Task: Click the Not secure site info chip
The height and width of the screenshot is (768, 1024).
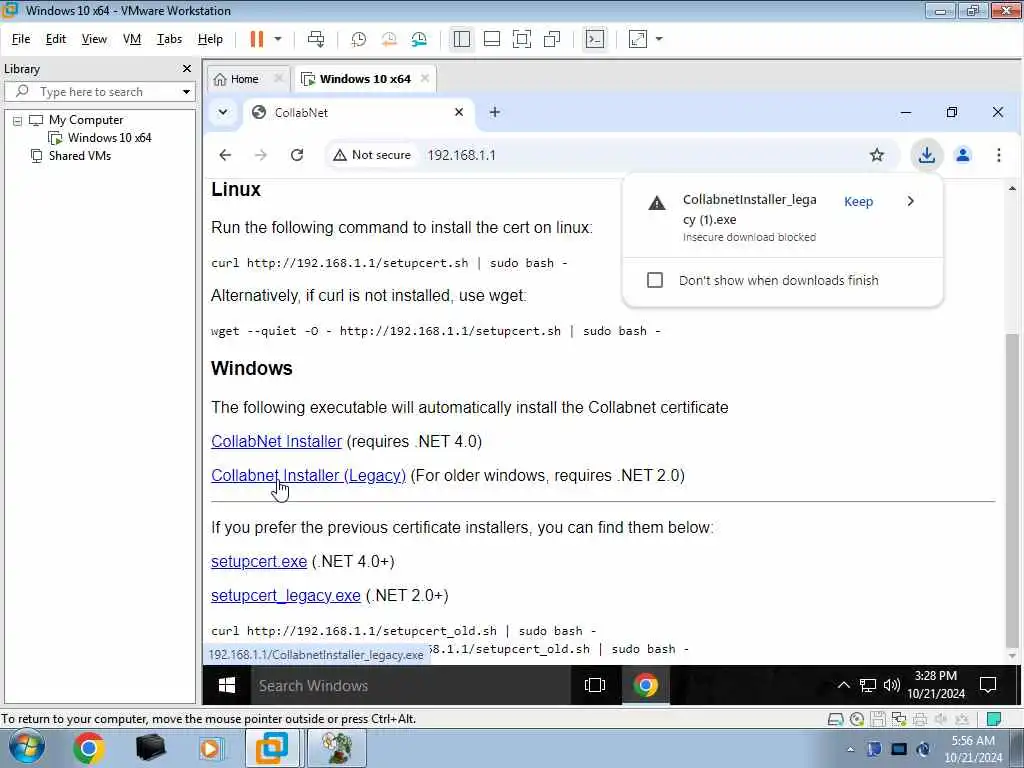Action: coord(372,155)
